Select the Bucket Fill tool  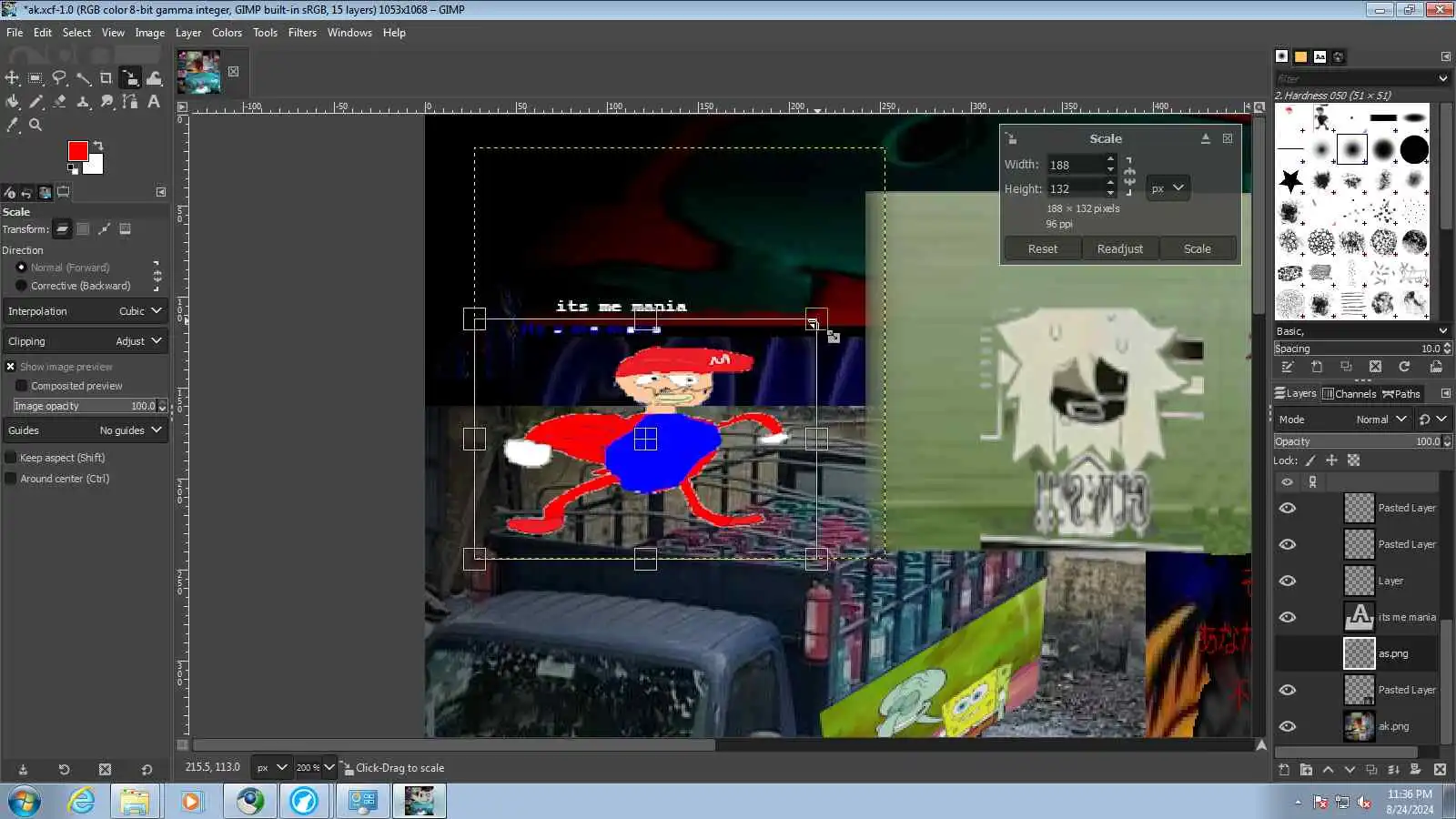pos(12,102)
